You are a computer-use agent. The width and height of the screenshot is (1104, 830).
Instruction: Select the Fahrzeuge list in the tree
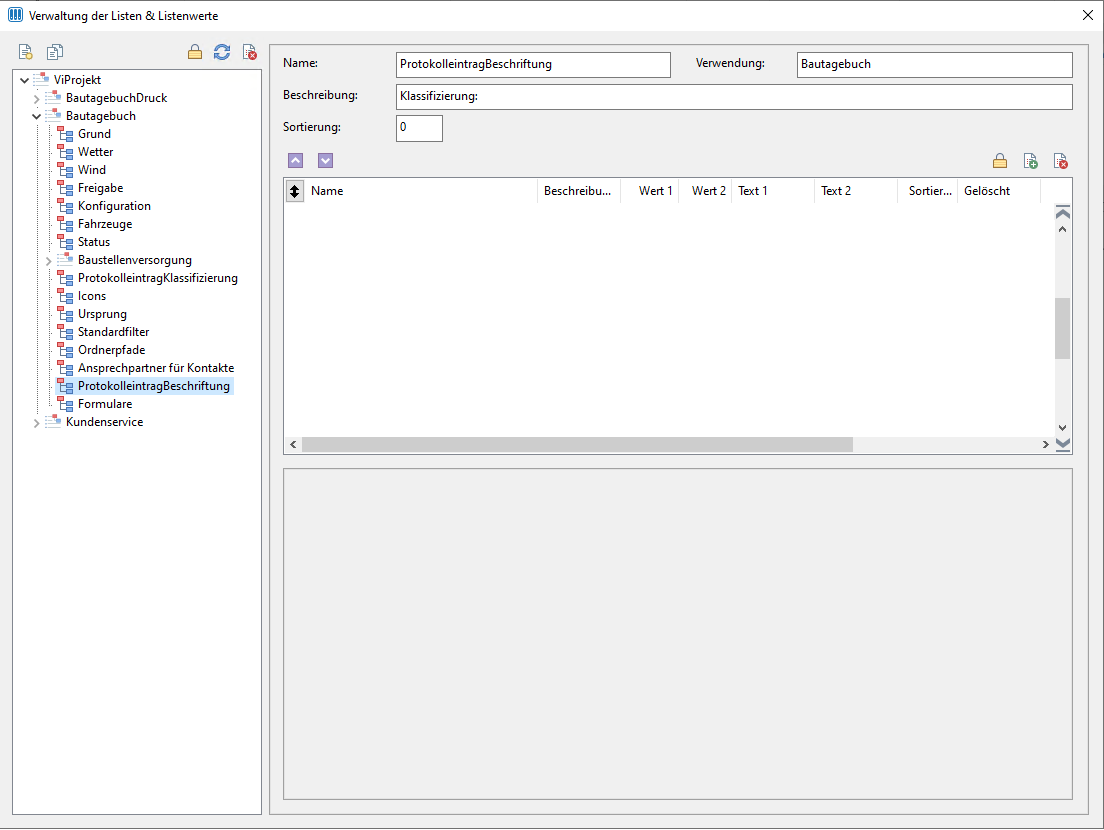pyautogui.click(x=105, y=224)
